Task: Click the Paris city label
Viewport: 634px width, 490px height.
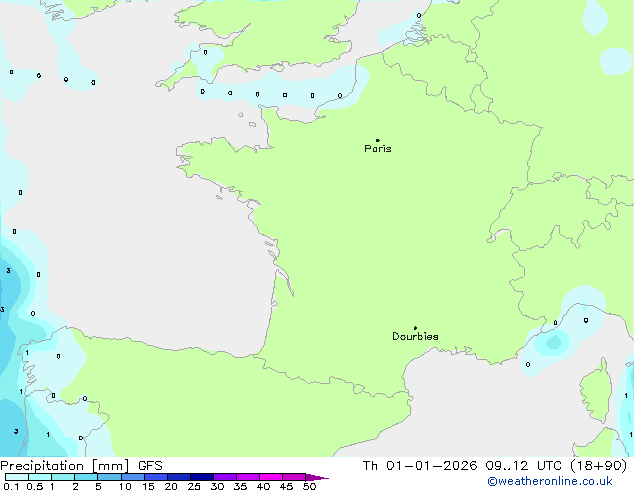Action: point(378,149)
